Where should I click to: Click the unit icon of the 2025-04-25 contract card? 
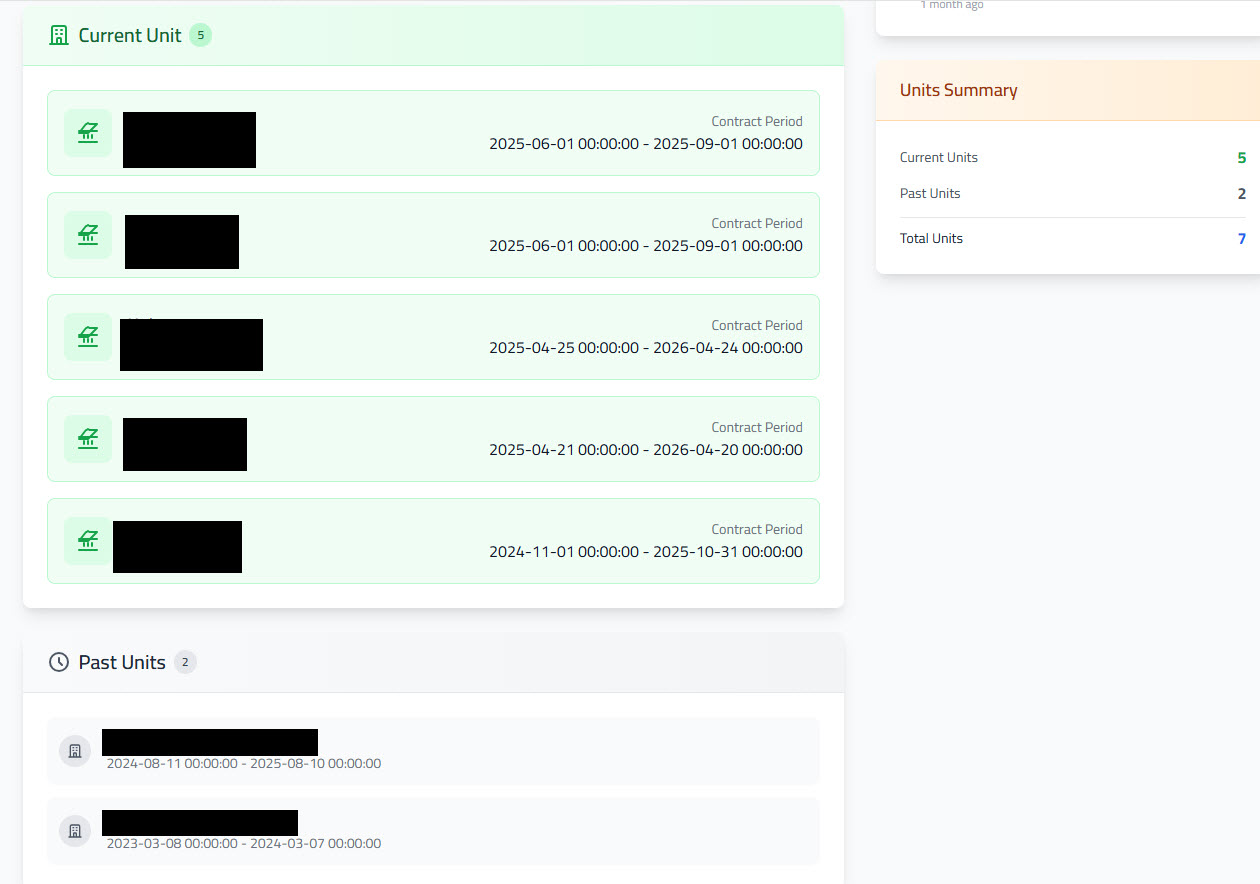click(x=88, y=337)
